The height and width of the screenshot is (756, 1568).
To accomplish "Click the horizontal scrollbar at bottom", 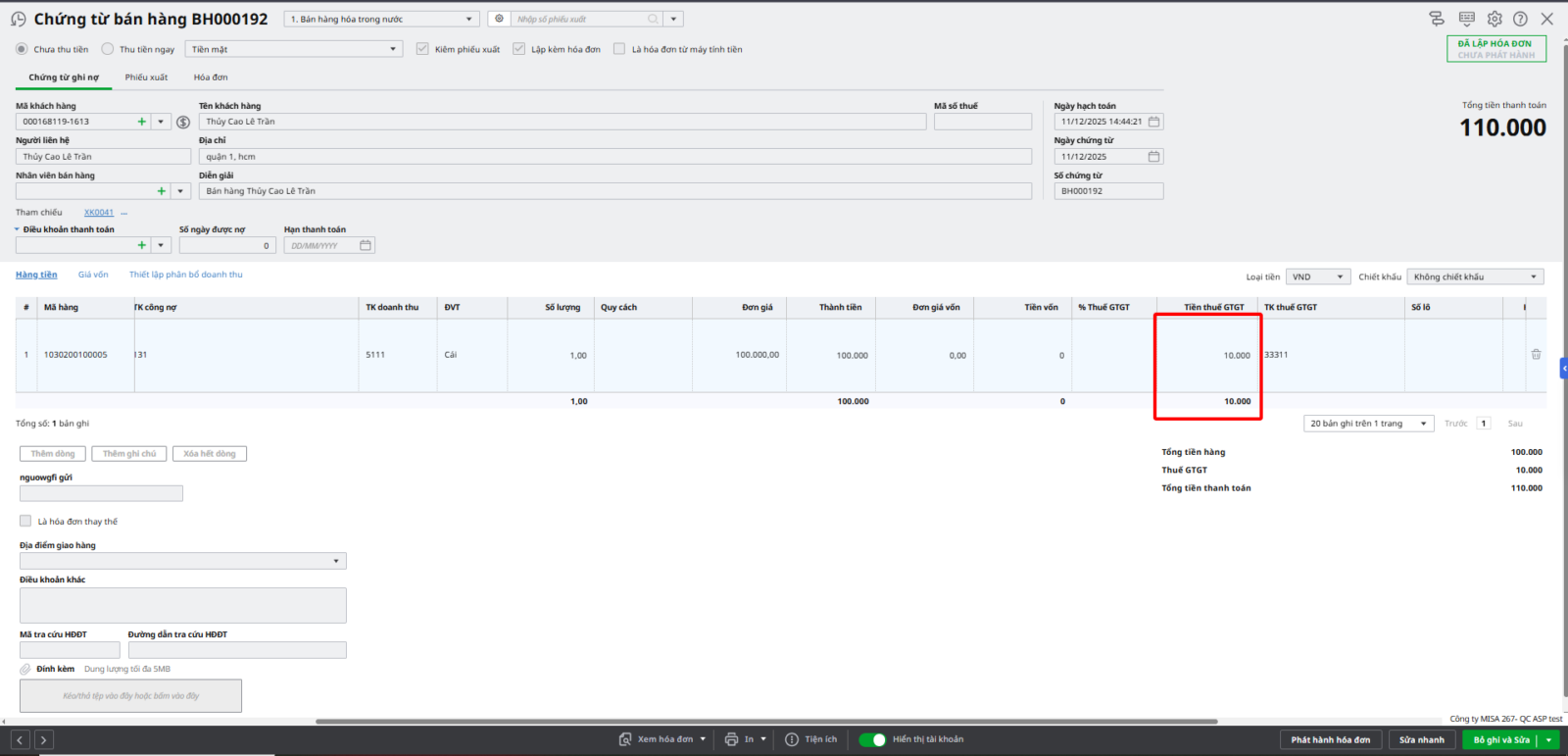I will [764, 722].
